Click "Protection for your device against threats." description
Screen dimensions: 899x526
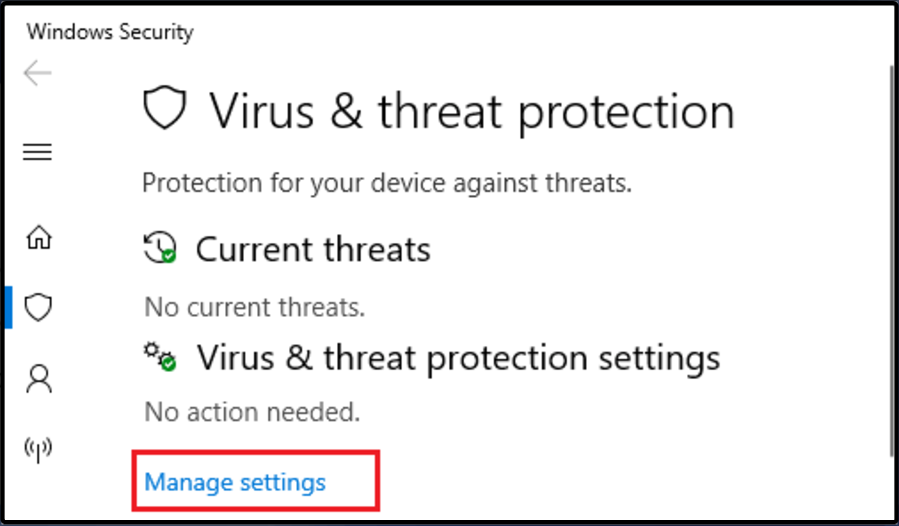[x=387, y=184]
